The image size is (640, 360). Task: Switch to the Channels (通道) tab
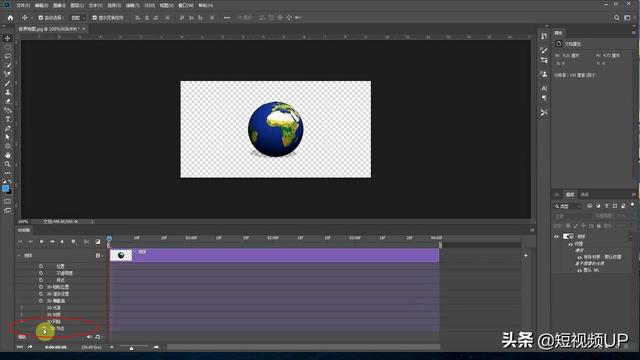(584, 194)
